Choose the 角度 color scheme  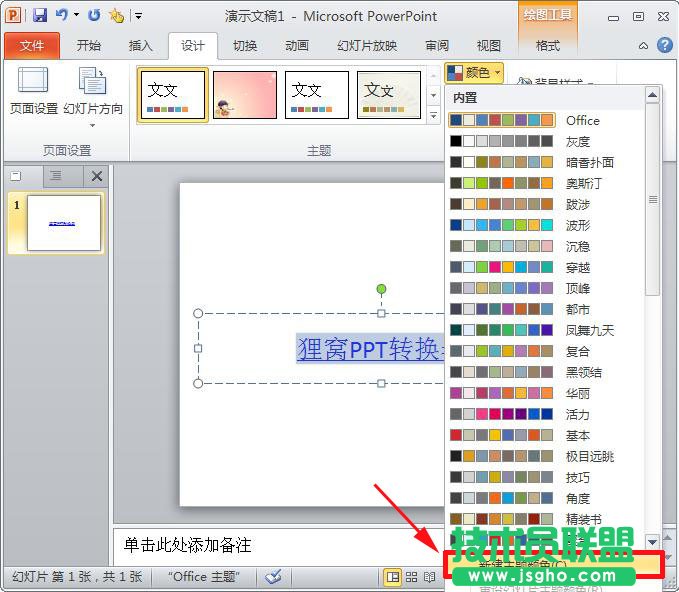pos(546,498)
